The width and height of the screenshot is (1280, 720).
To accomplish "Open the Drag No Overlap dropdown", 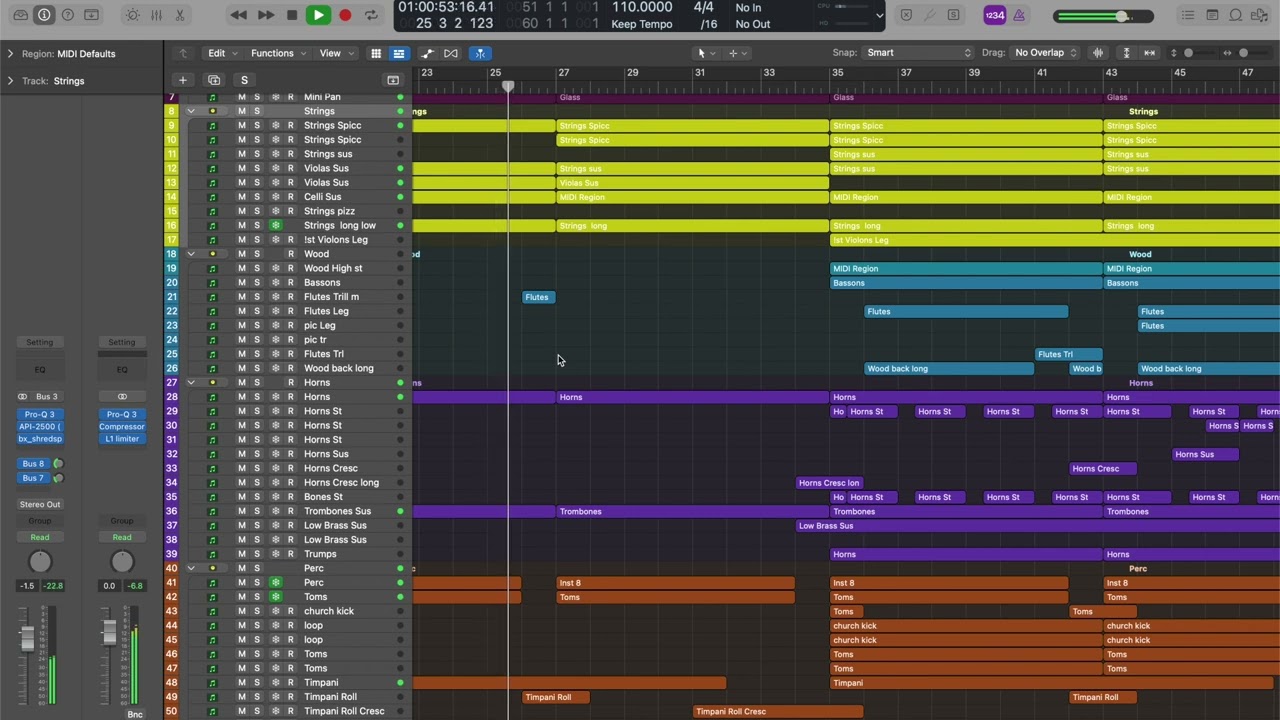I will (x=1045, y=53).
